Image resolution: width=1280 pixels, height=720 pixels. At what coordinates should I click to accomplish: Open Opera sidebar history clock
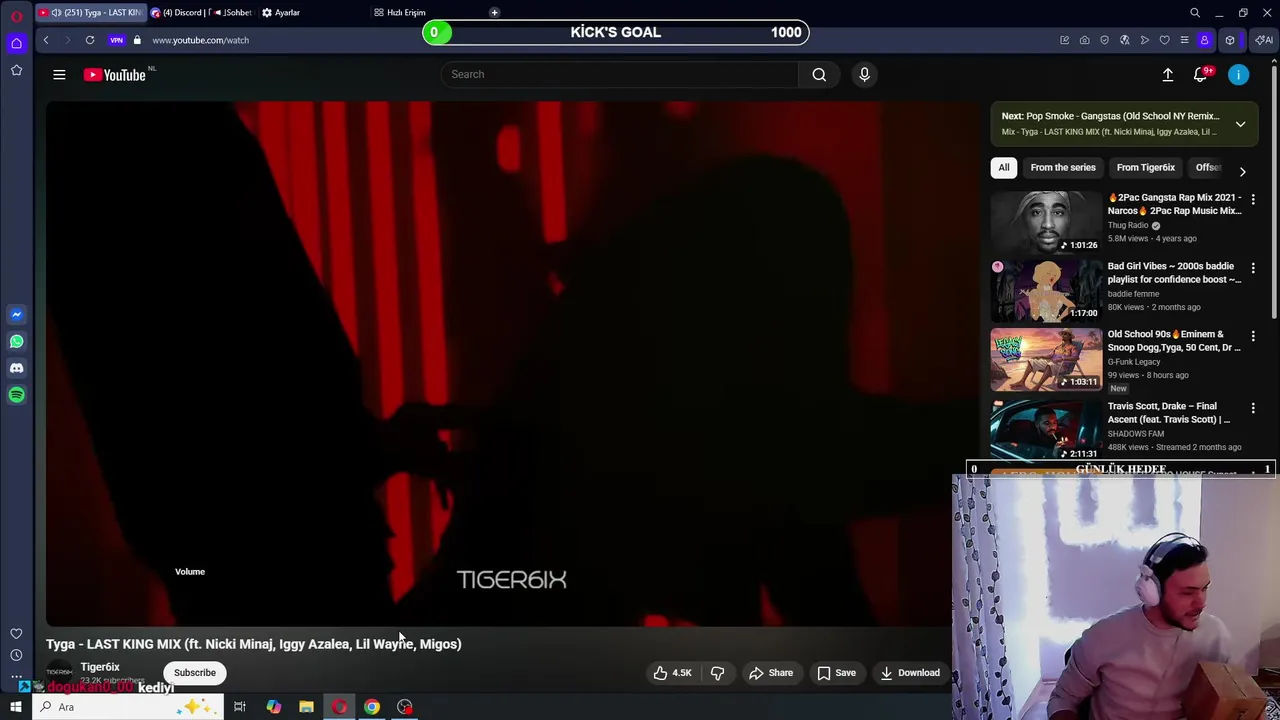pyautogui.click(x=16, y=655)
